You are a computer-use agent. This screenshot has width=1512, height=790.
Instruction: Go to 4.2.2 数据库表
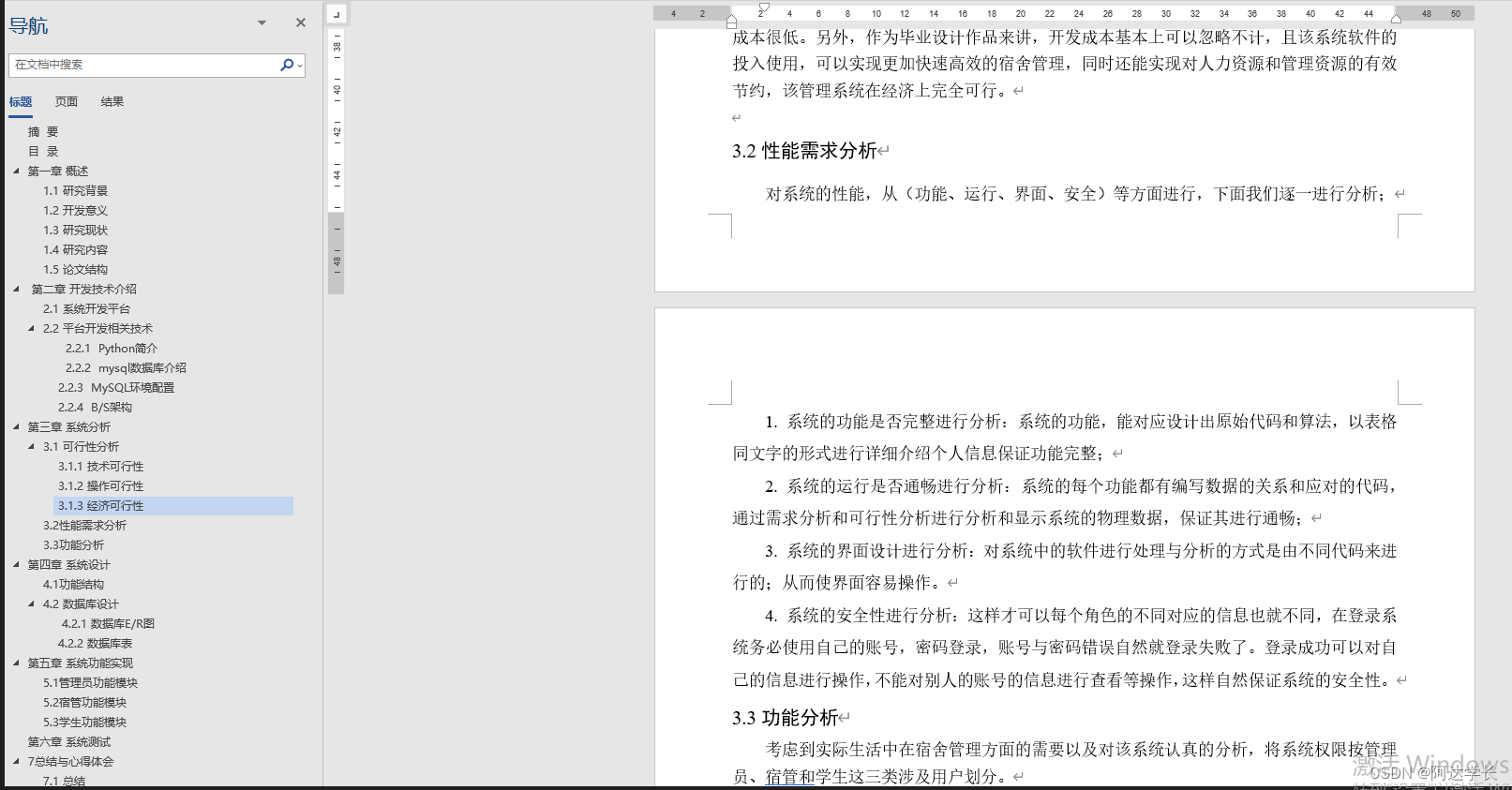pos(95,643)
